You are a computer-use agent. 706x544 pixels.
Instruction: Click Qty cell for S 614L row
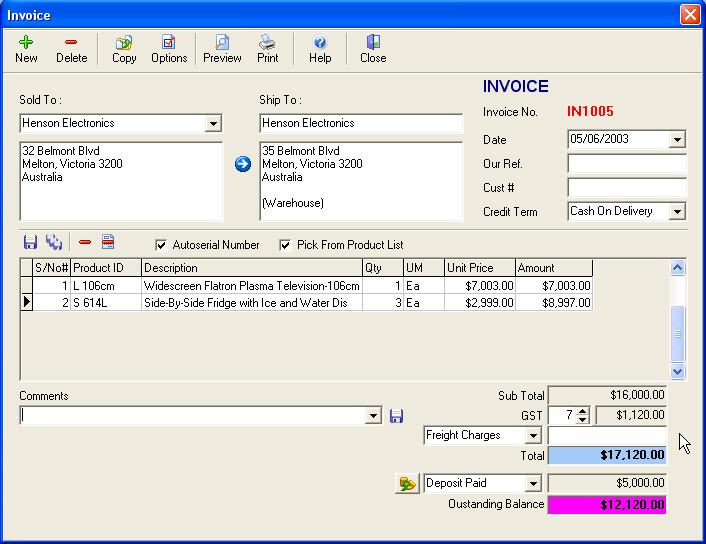[383, 302]
